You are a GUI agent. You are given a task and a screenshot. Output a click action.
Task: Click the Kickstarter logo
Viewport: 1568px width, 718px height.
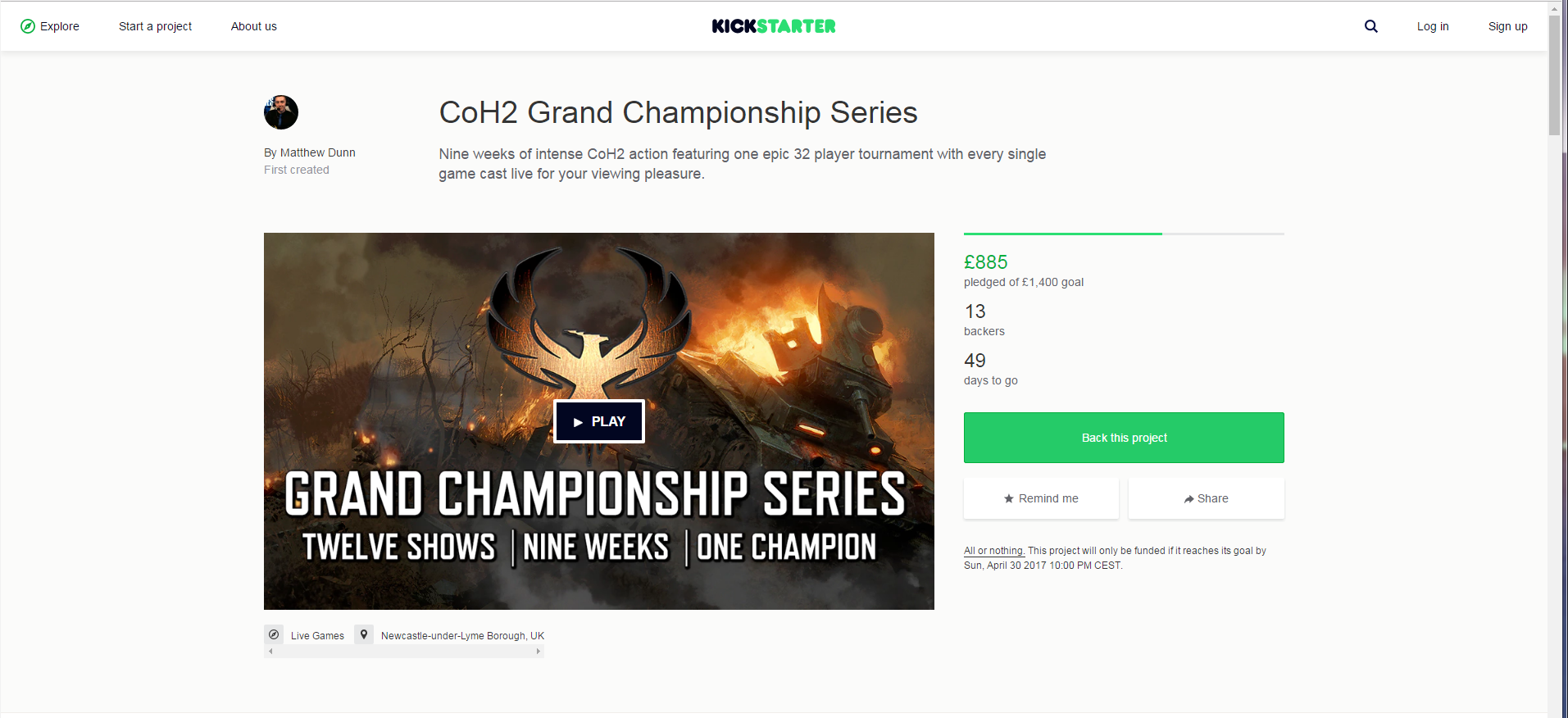pos(774,26)
